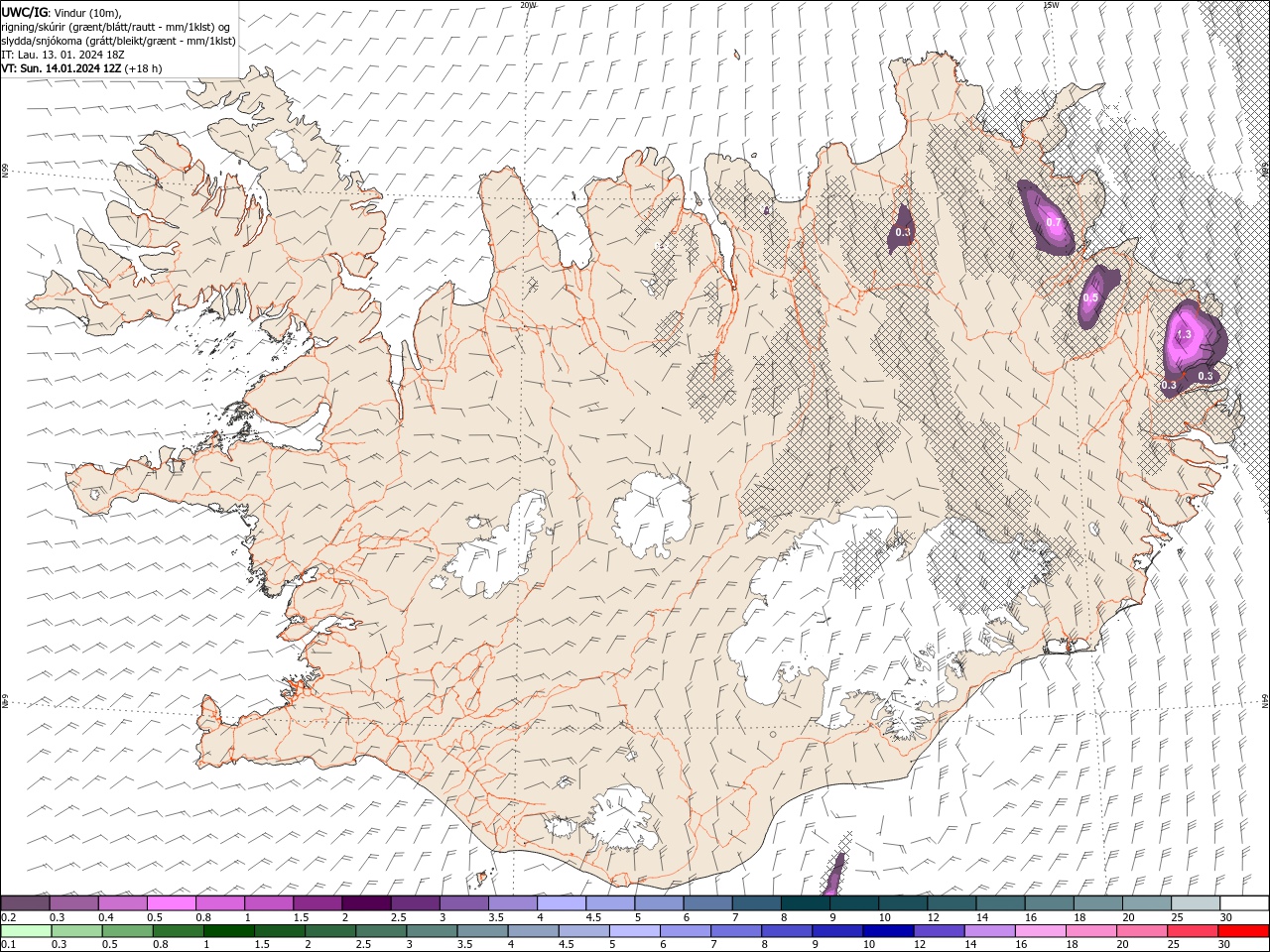Select the 'IT: Lau. 13. 01. 2024 18Z' line

63,55
